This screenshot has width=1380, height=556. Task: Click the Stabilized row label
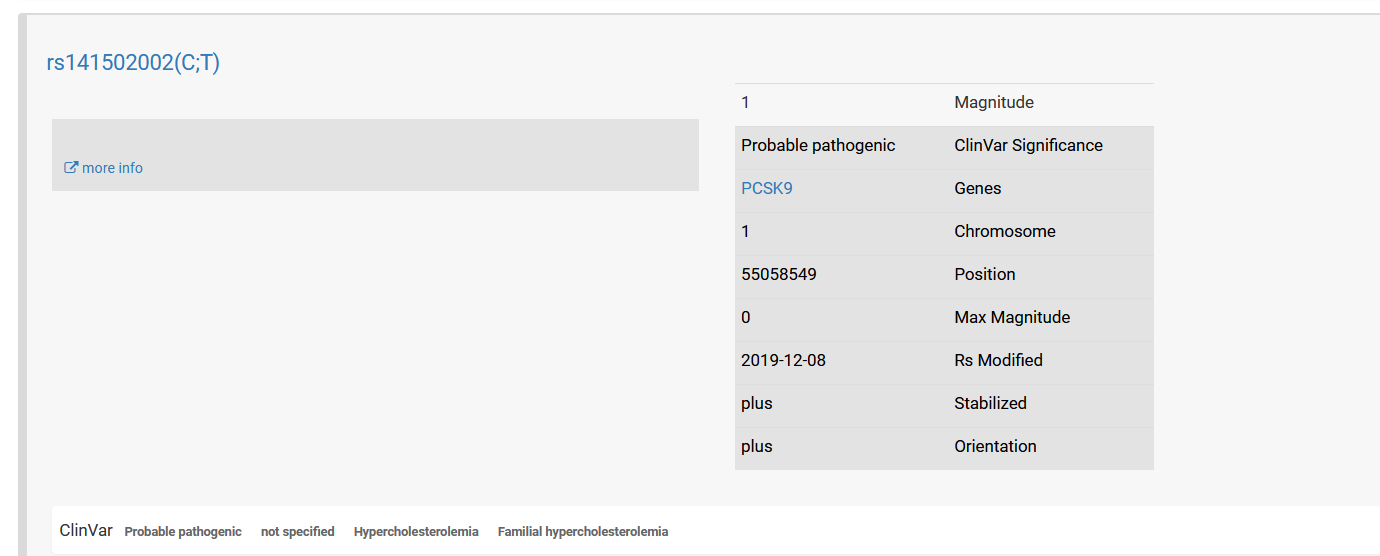click(x=991, y=403)
